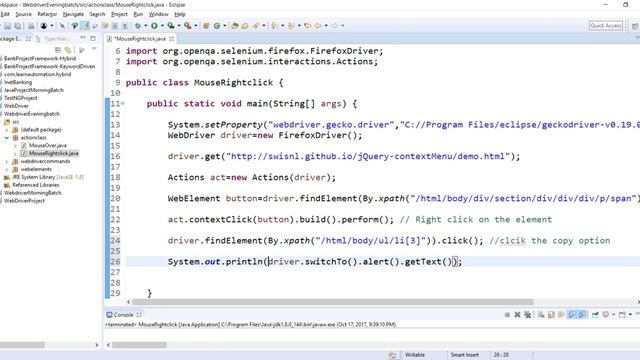Toggle Word Wrap in main toolbar
Viewport: 640px width, 360px height.
(x=105, y=26)
